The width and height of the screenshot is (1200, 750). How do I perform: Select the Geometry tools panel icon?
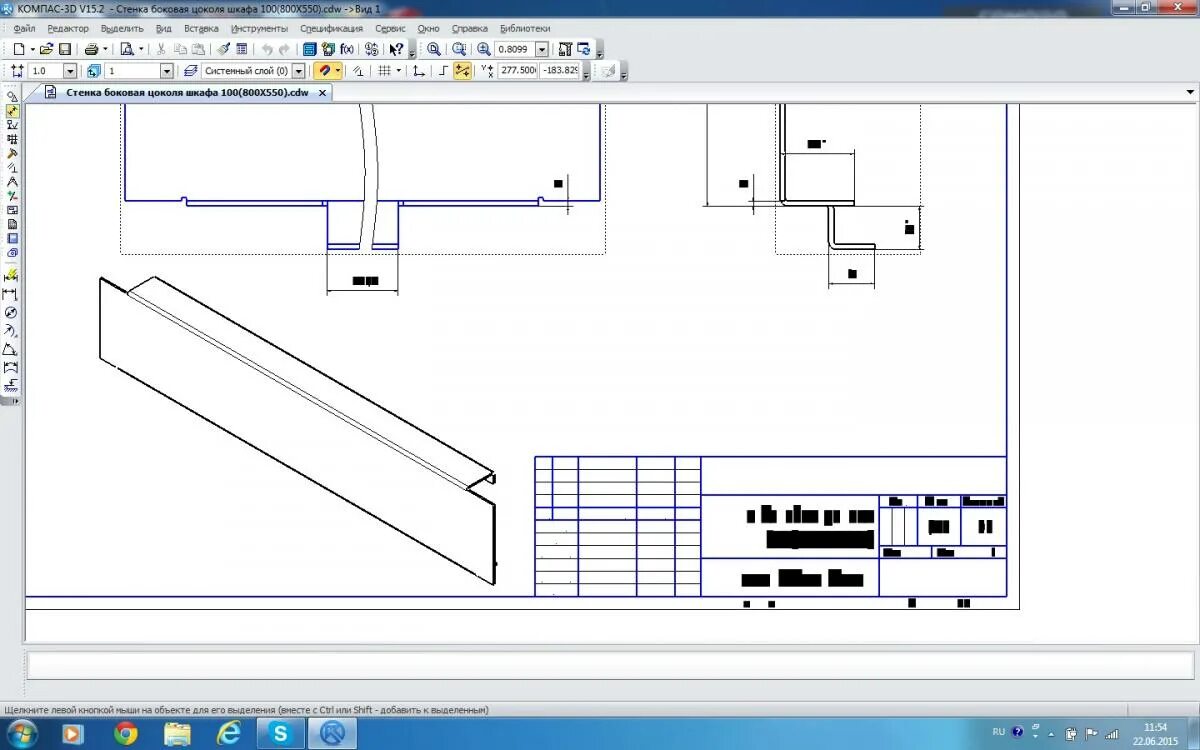click(12, 95)
